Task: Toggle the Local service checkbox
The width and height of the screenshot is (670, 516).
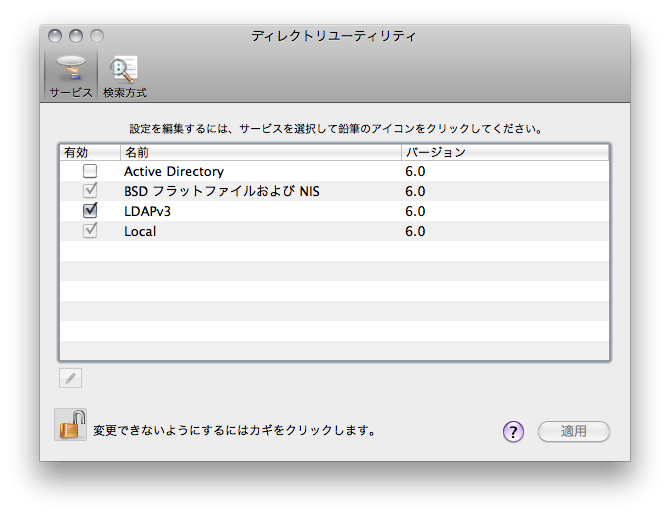Action: [x=91, y=231]
